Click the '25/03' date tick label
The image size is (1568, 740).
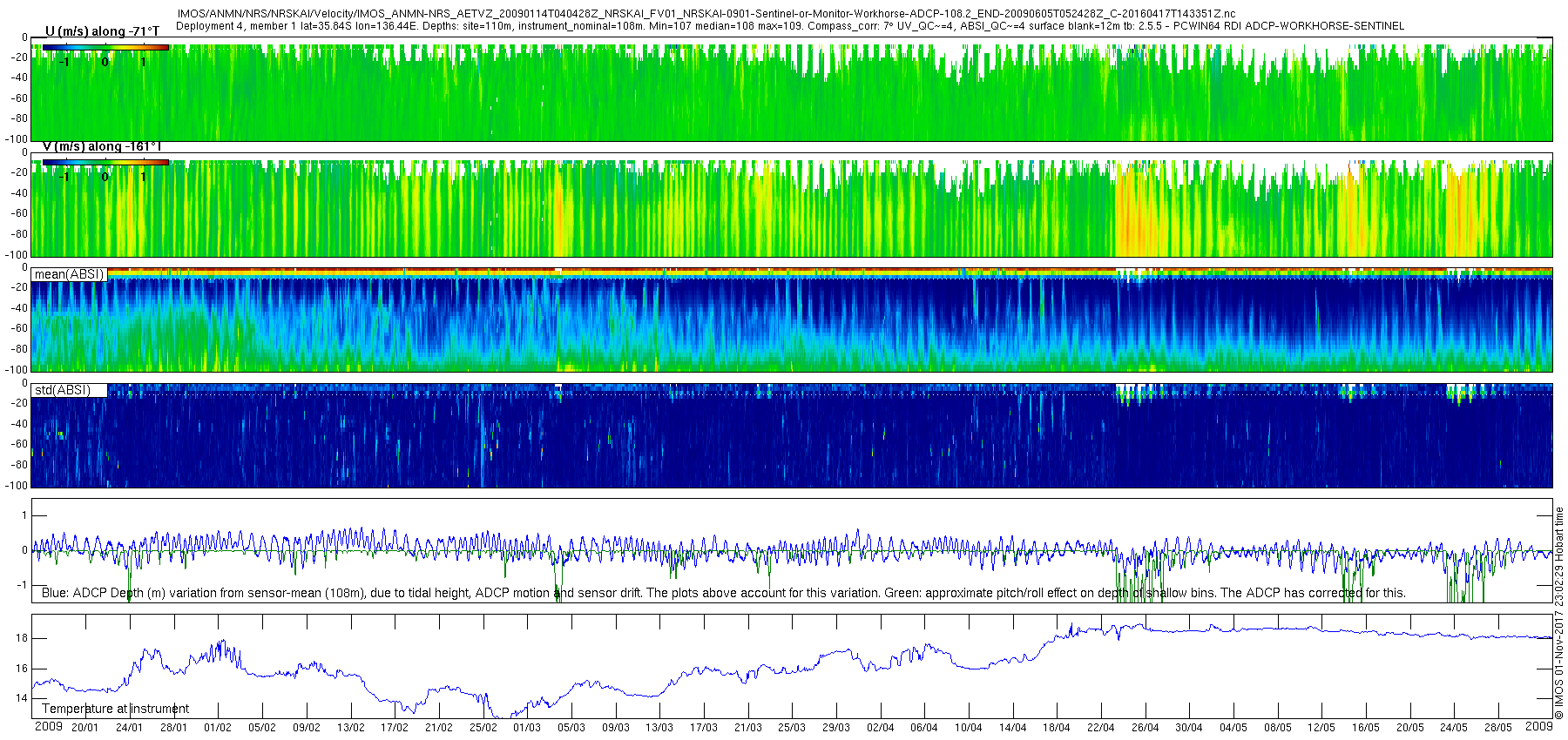[792, 728]
